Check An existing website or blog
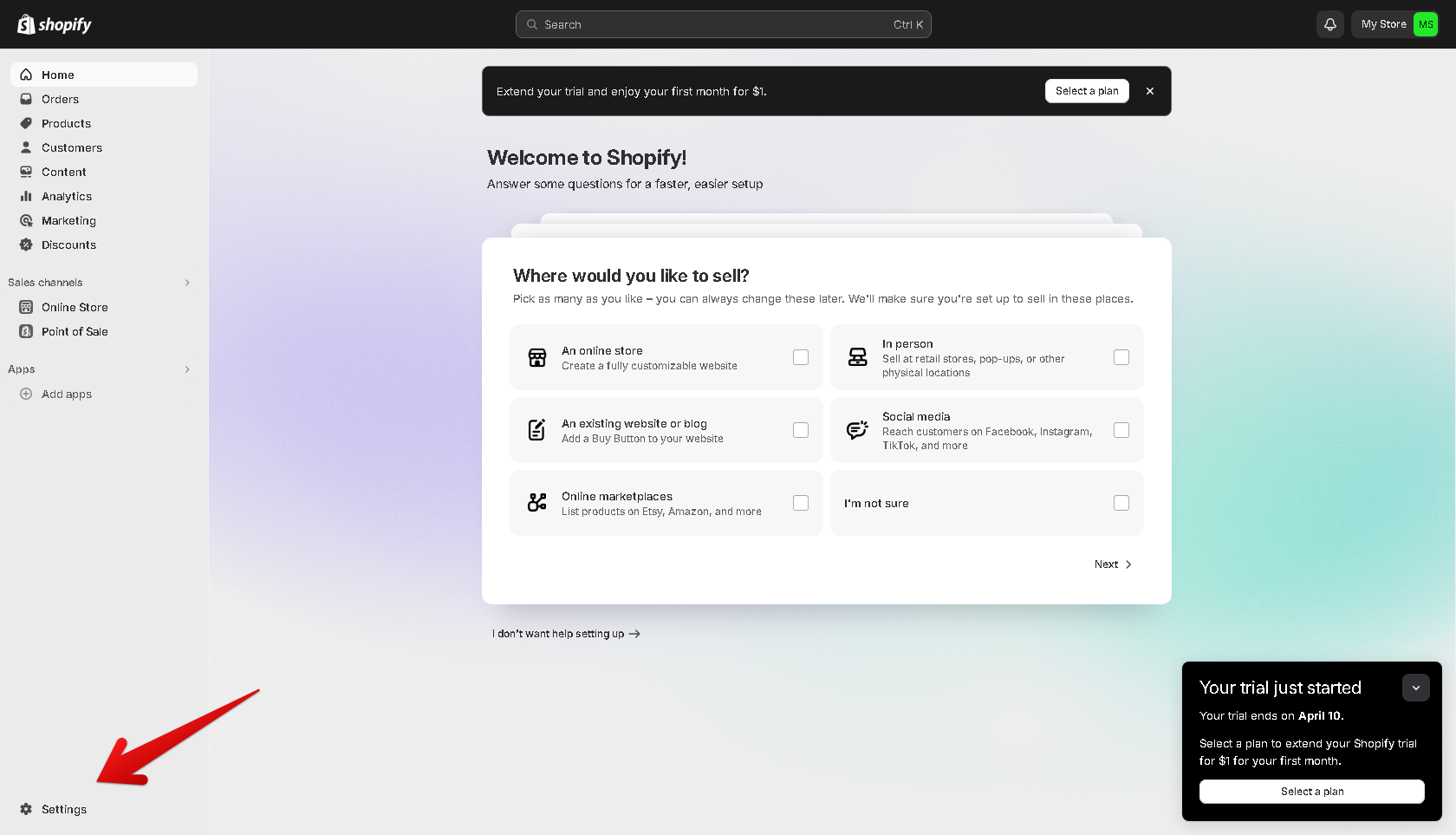 pos(801,430)
